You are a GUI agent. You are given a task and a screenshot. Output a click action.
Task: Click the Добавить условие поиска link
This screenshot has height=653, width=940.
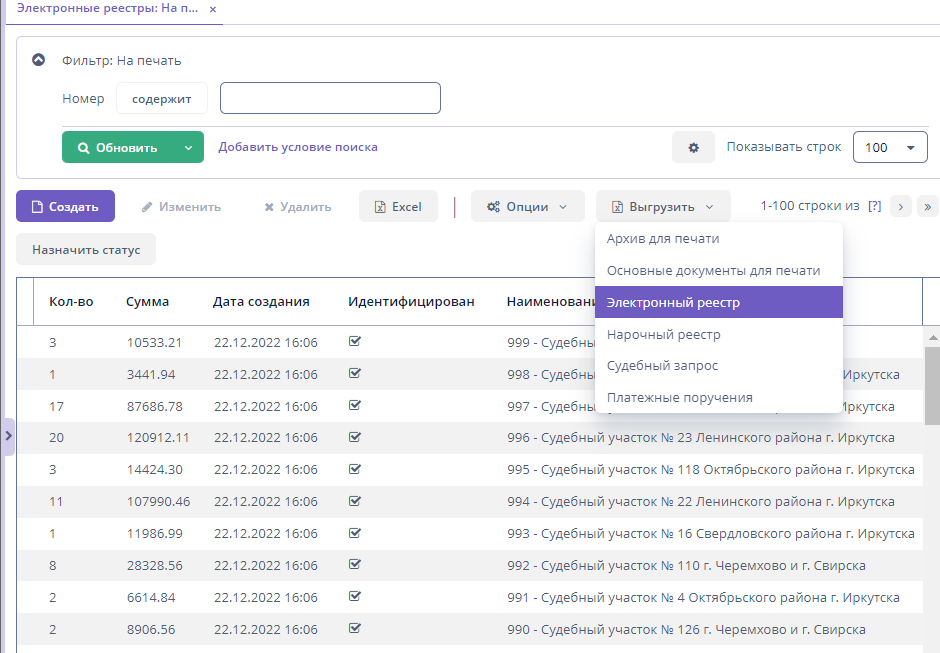[298, 147]
